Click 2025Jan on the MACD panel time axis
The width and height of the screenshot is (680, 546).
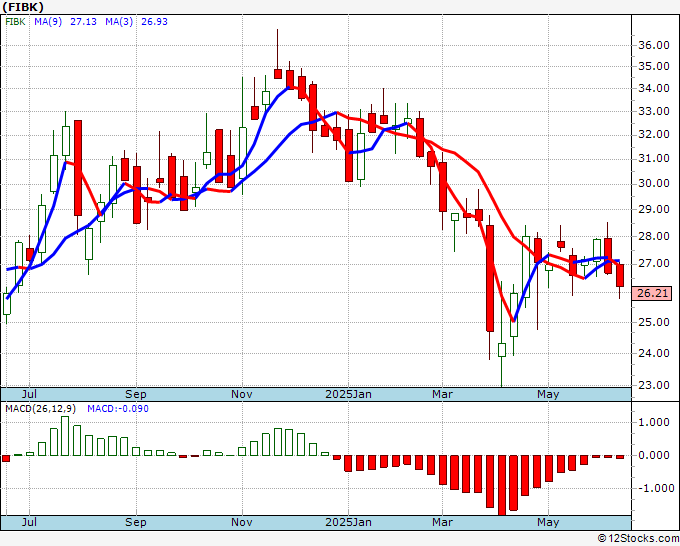coord(348,522)
